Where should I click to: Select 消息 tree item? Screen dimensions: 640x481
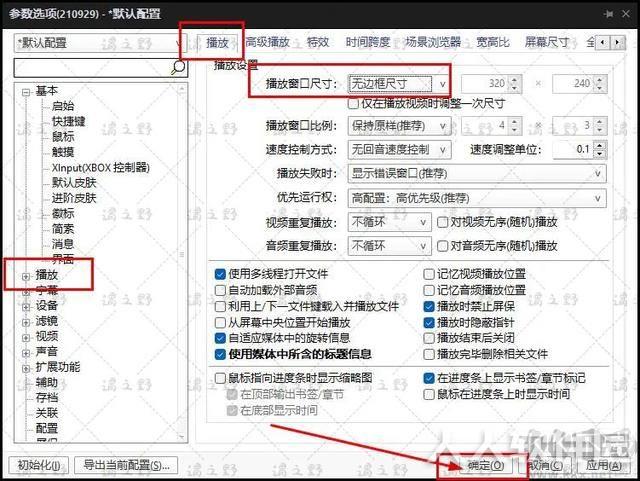point(63,245)
